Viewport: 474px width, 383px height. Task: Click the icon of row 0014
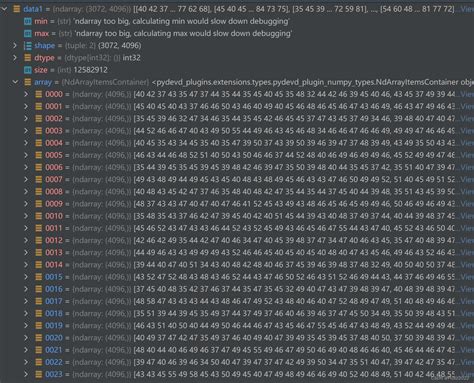pyautogui.click(x=39, y=265)
